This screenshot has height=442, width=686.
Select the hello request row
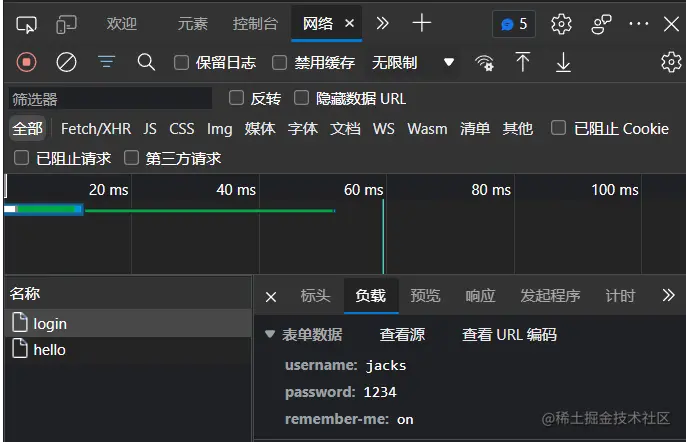pyautogui.click(x=128, y=350)
